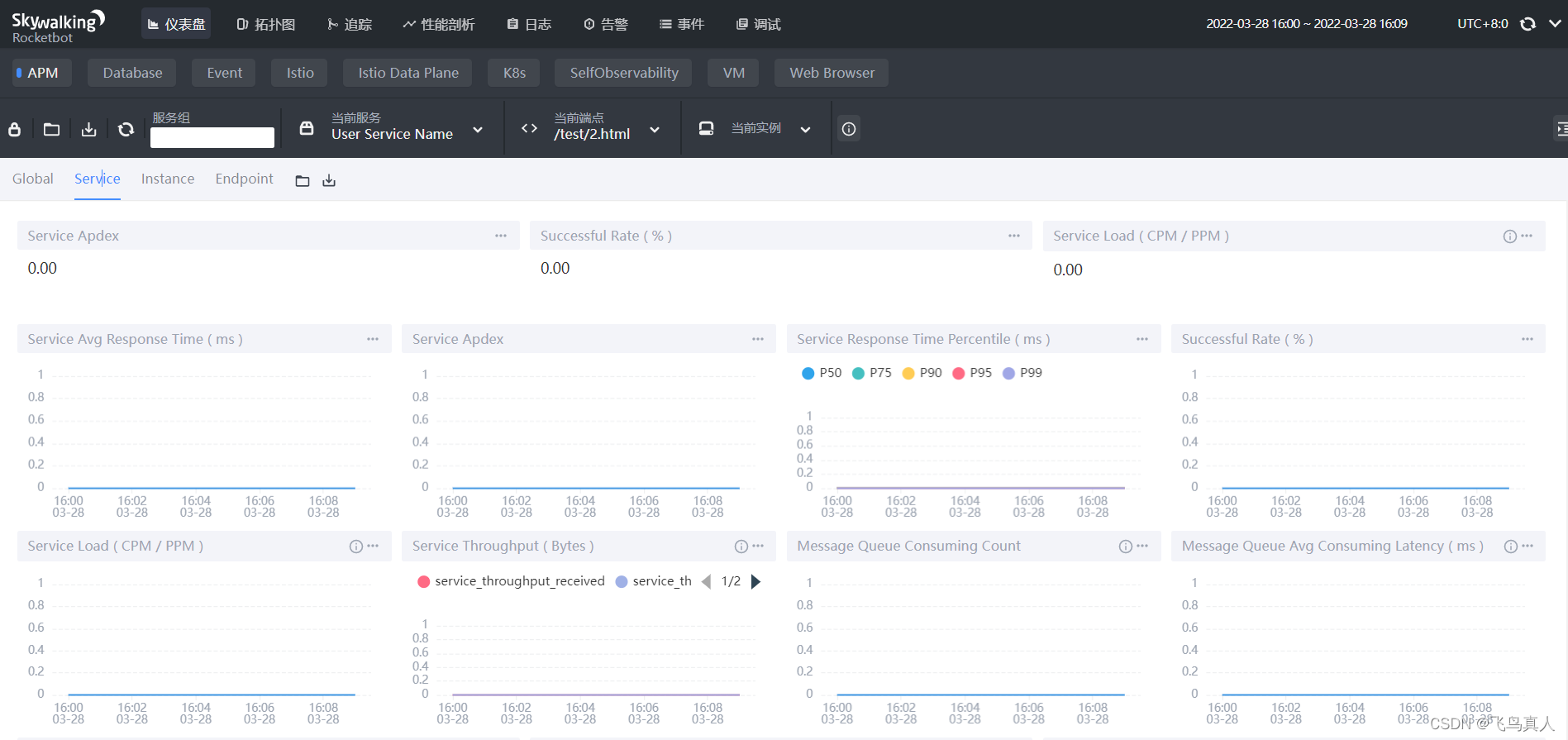This screenshot has height=740, width=1568.
Task: Select the Istio dashboard button
Action: pyautogui.click(x=300, y=73)
